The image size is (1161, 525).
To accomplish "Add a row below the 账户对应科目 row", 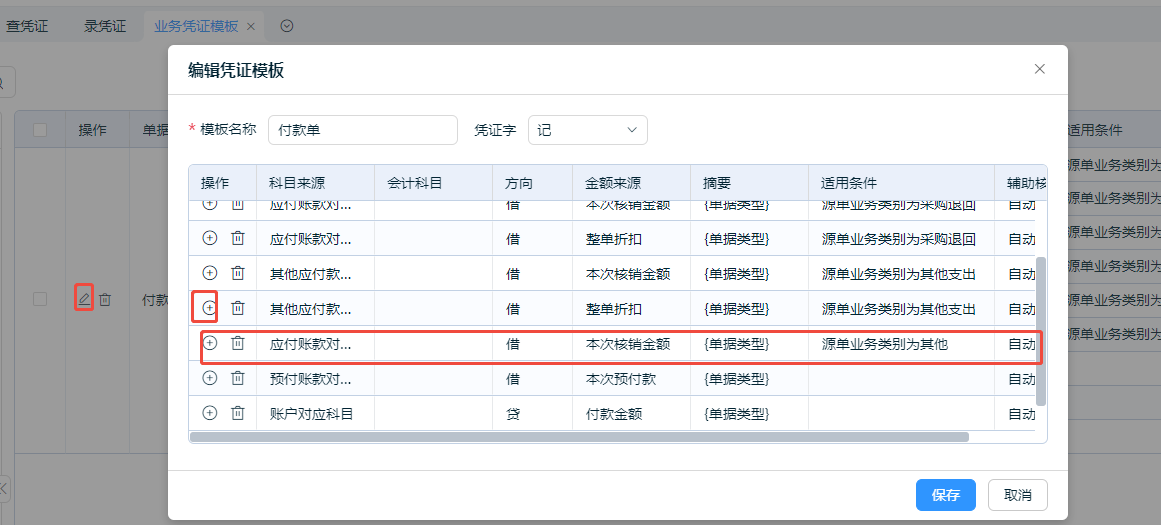I will click(209, 412).
